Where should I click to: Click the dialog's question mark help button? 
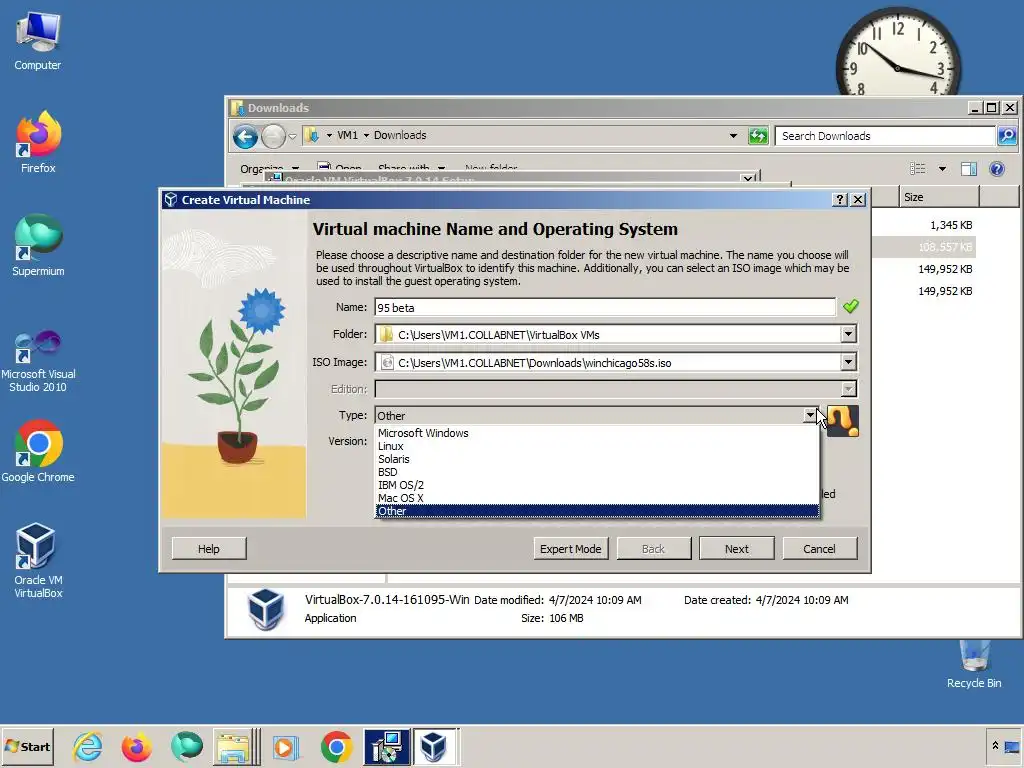click(840, 200)
